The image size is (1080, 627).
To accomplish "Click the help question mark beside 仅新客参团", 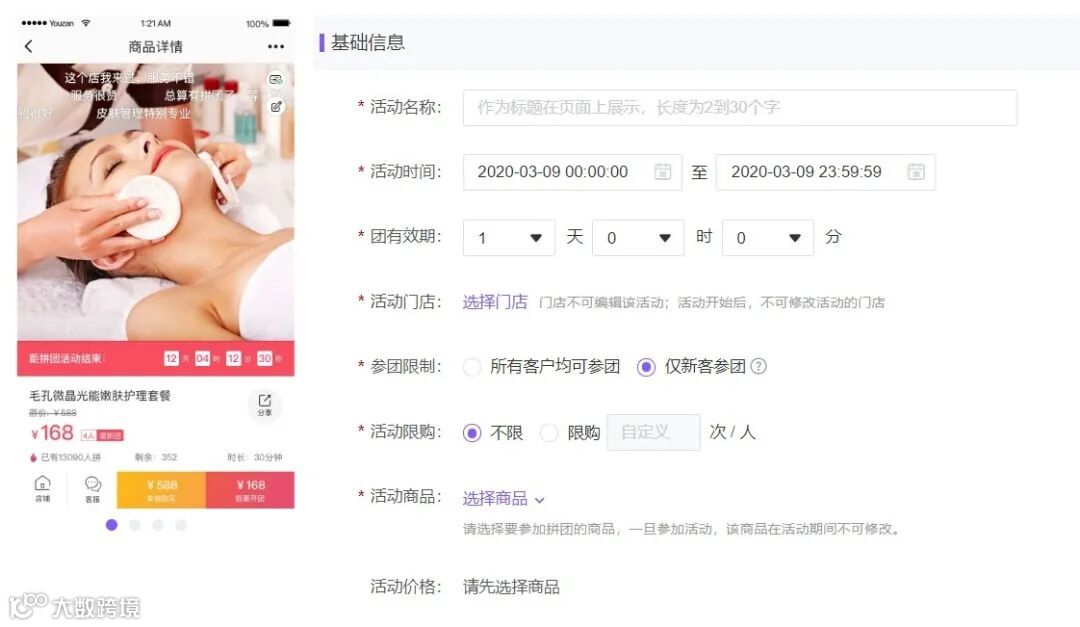I will (758, 367).
